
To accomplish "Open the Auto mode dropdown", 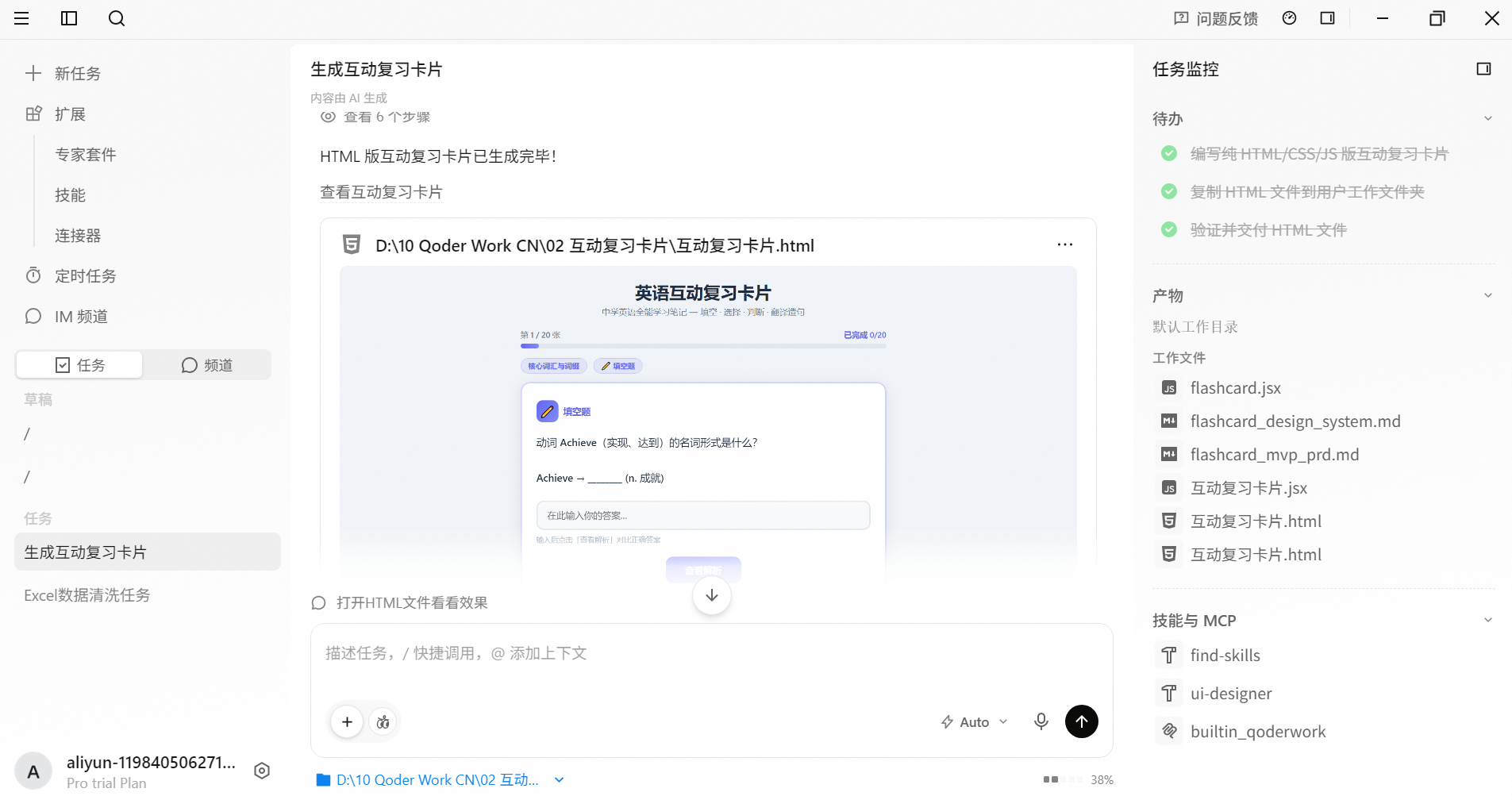I will coord(974,722).
